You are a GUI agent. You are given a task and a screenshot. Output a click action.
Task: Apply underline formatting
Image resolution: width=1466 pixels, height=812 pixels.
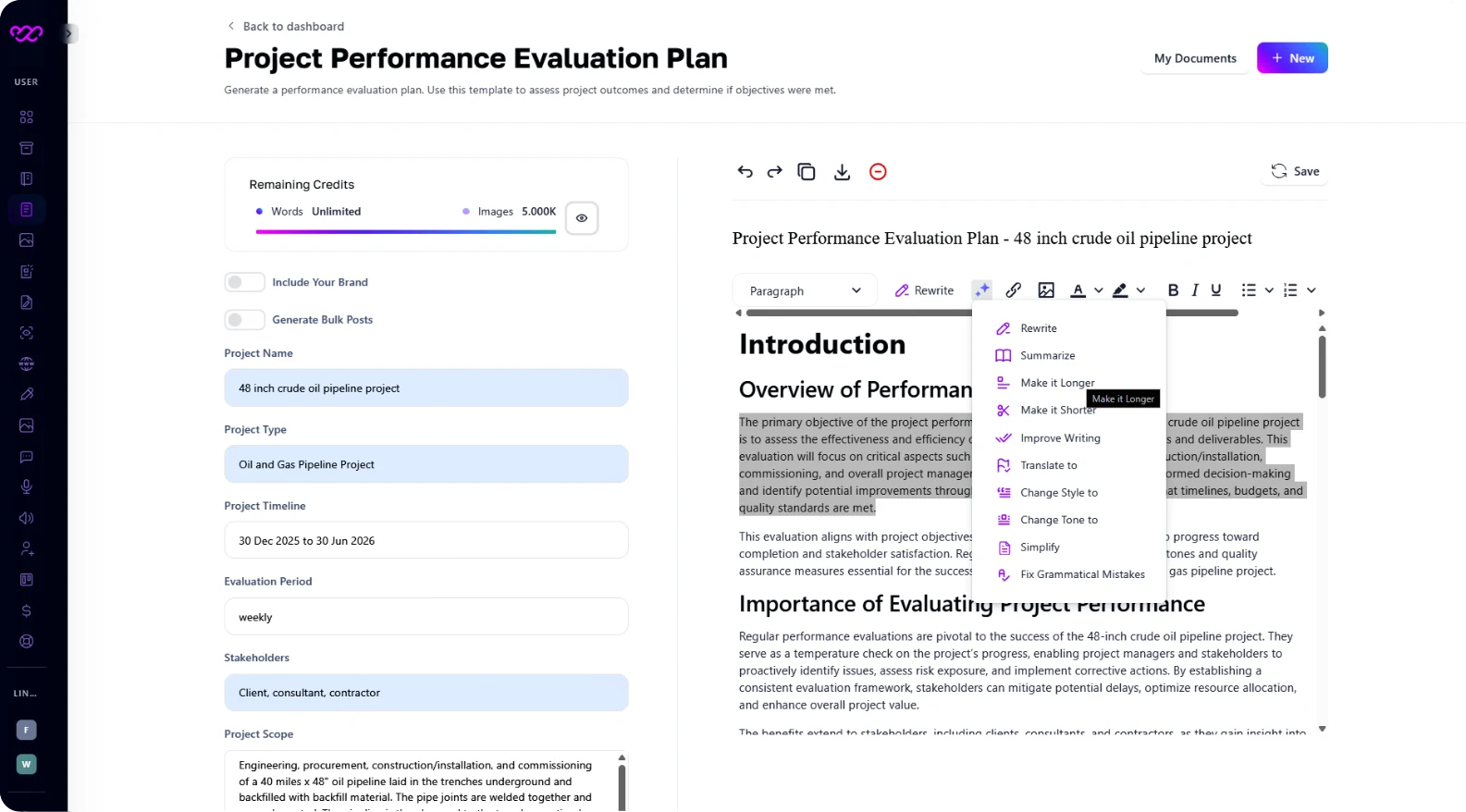click(x=1216, y=290)
